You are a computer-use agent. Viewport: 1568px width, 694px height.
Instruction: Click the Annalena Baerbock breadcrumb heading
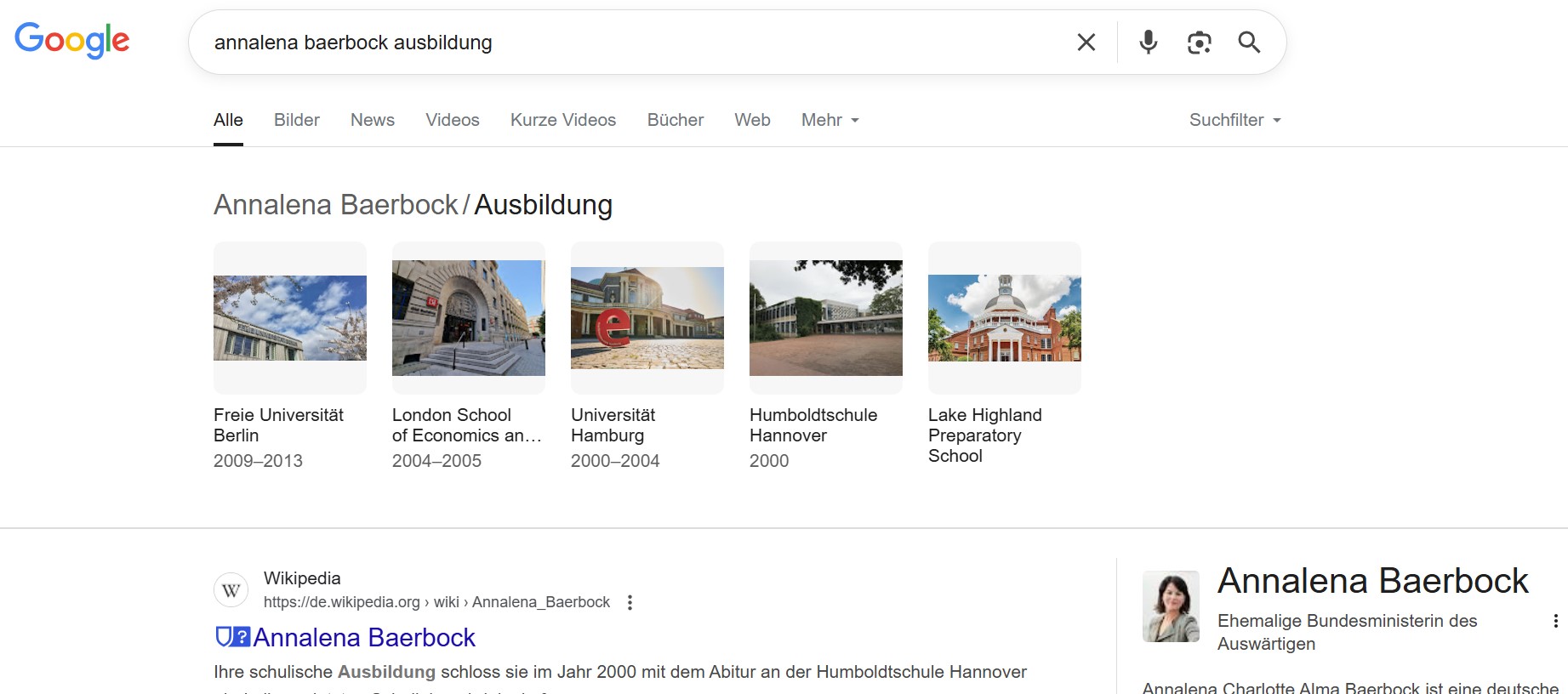[336, 205]
